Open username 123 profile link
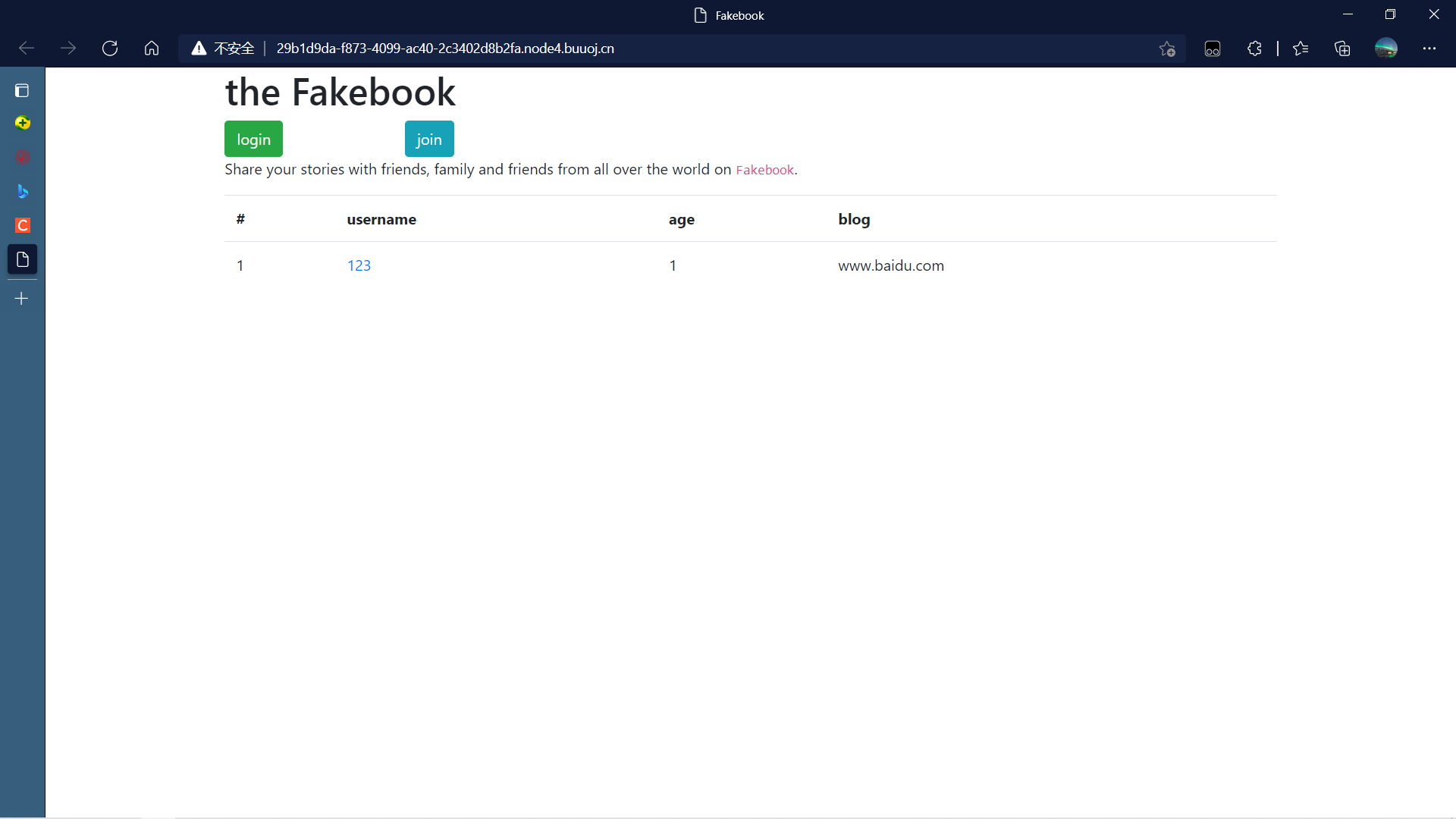 click(x=359, y=265)
